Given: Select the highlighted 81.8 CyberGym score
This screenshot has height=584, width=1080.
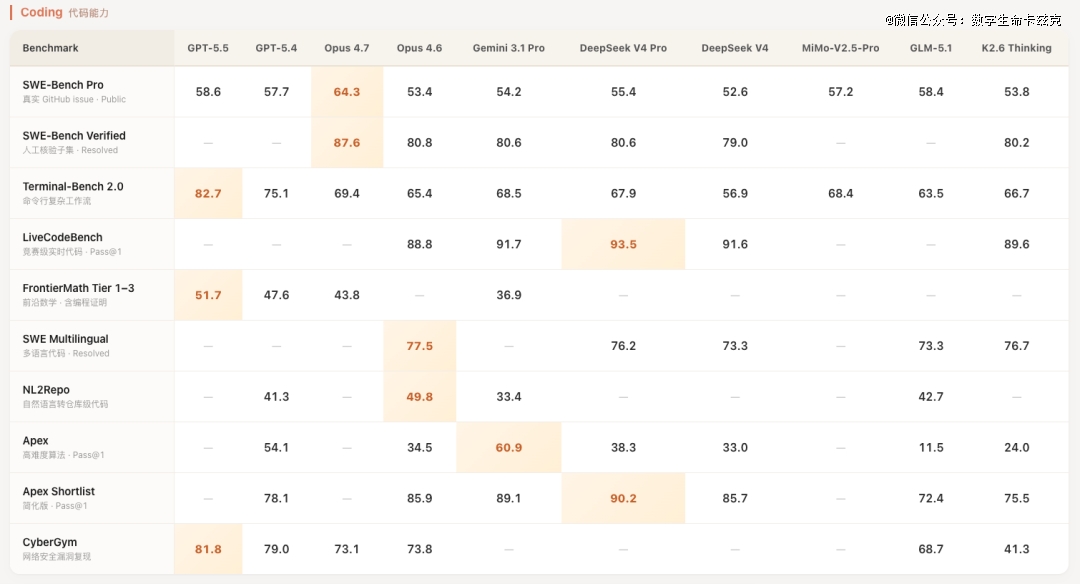Looking at the screenshot, I should (x=208, y=549).
